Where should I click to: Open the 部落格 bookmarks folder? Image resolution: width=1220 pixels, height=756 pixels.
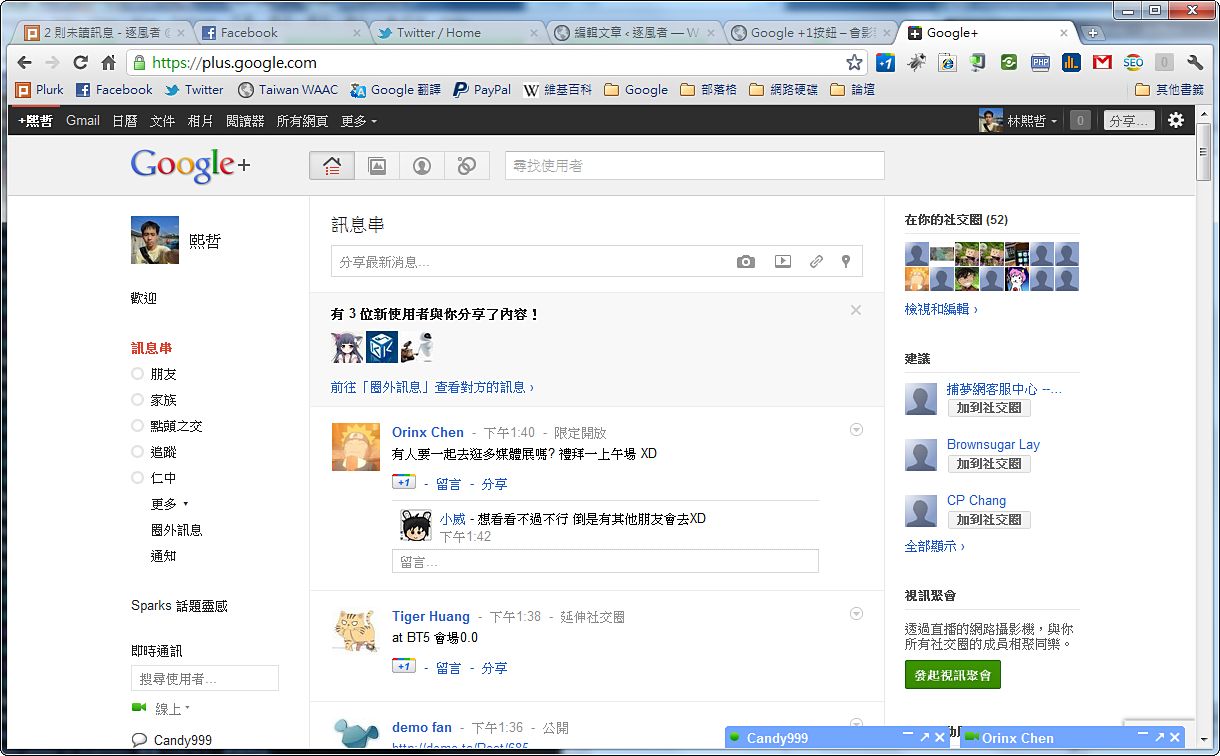pos(708,90)
